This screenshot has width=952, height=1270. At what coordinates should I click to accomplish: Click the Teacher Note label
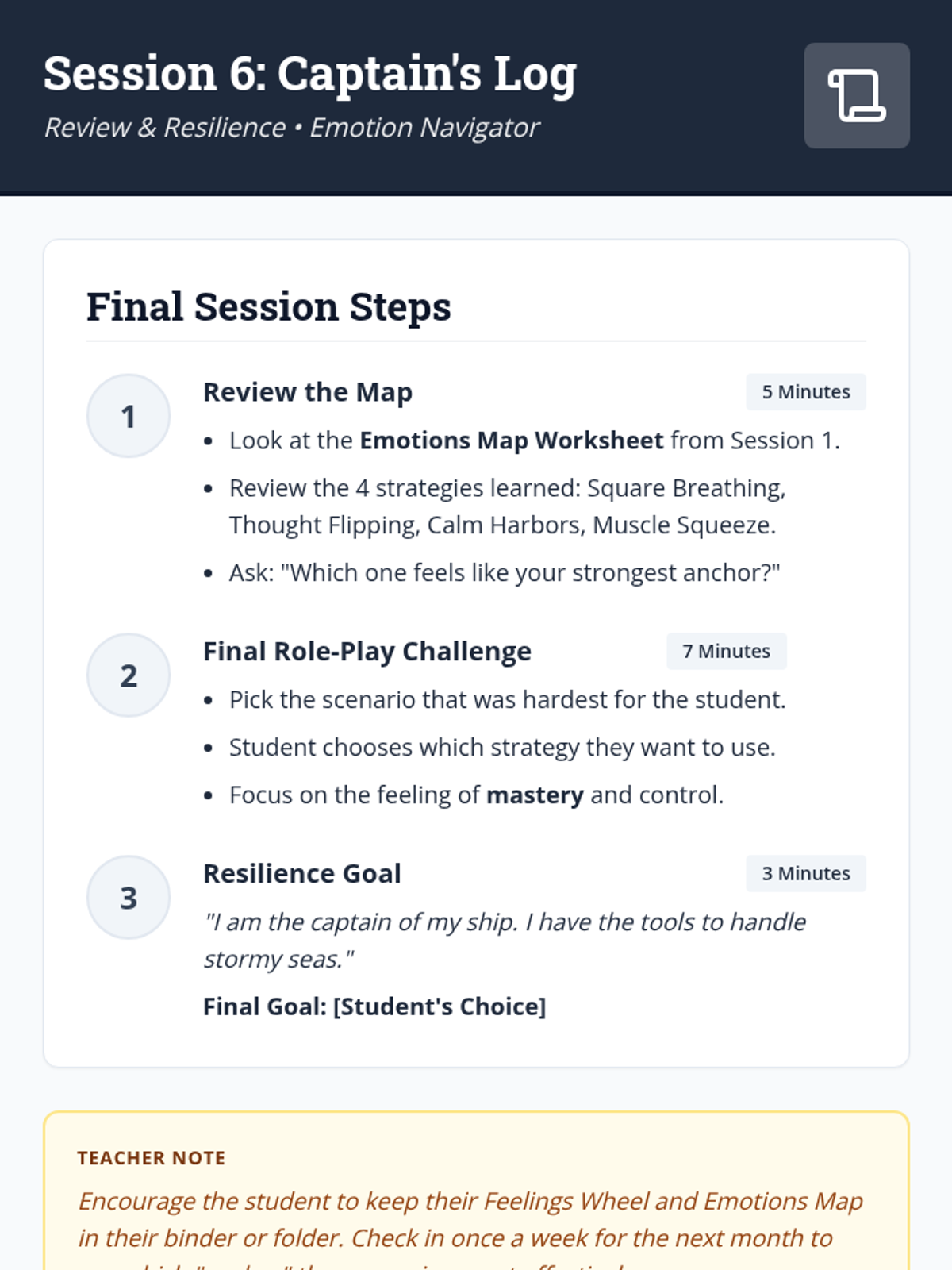coord(151,1158)
